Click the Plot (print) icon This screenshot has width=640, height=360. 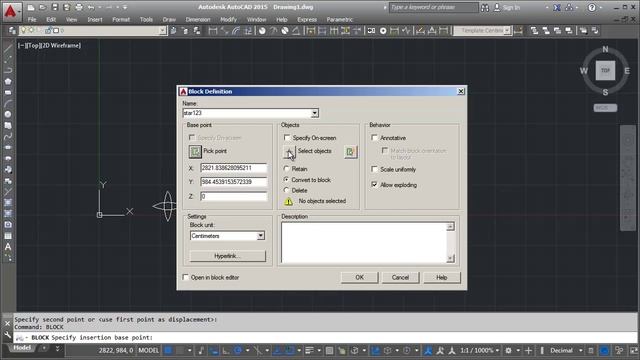tap(79, 7)
